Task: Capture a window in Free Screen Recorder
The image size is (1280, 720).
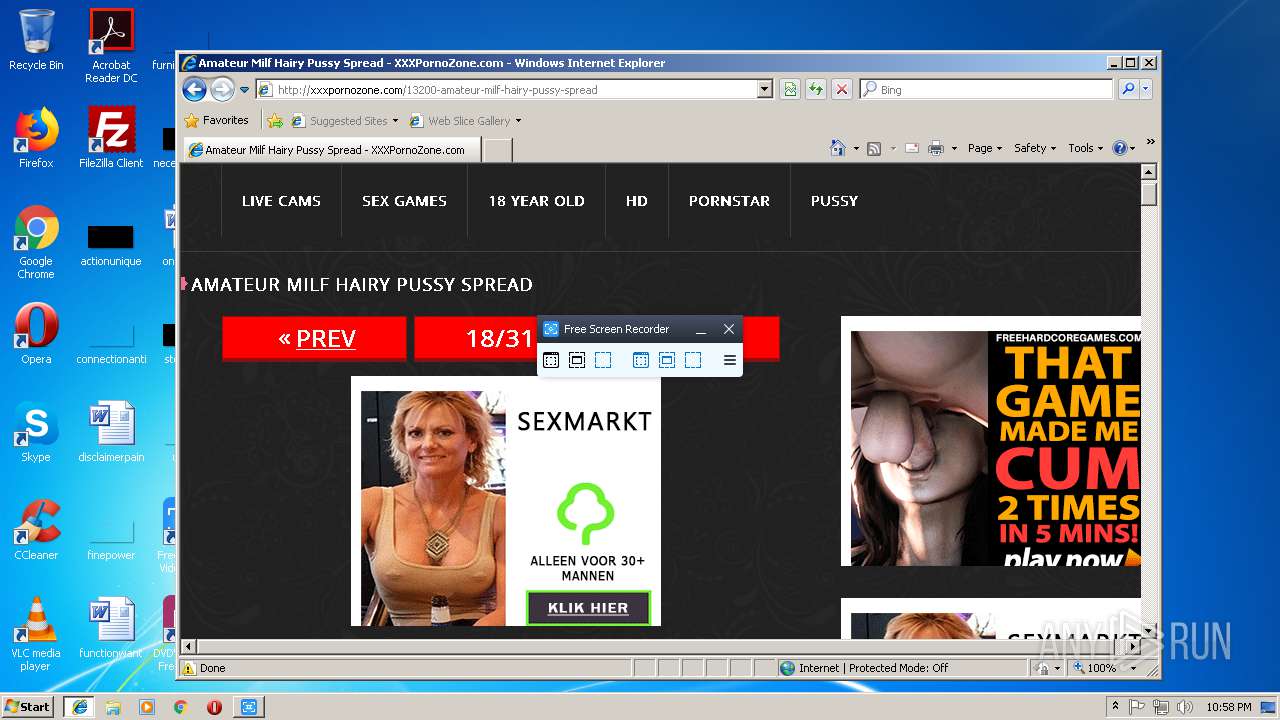Action: click(x=577, y=360)
